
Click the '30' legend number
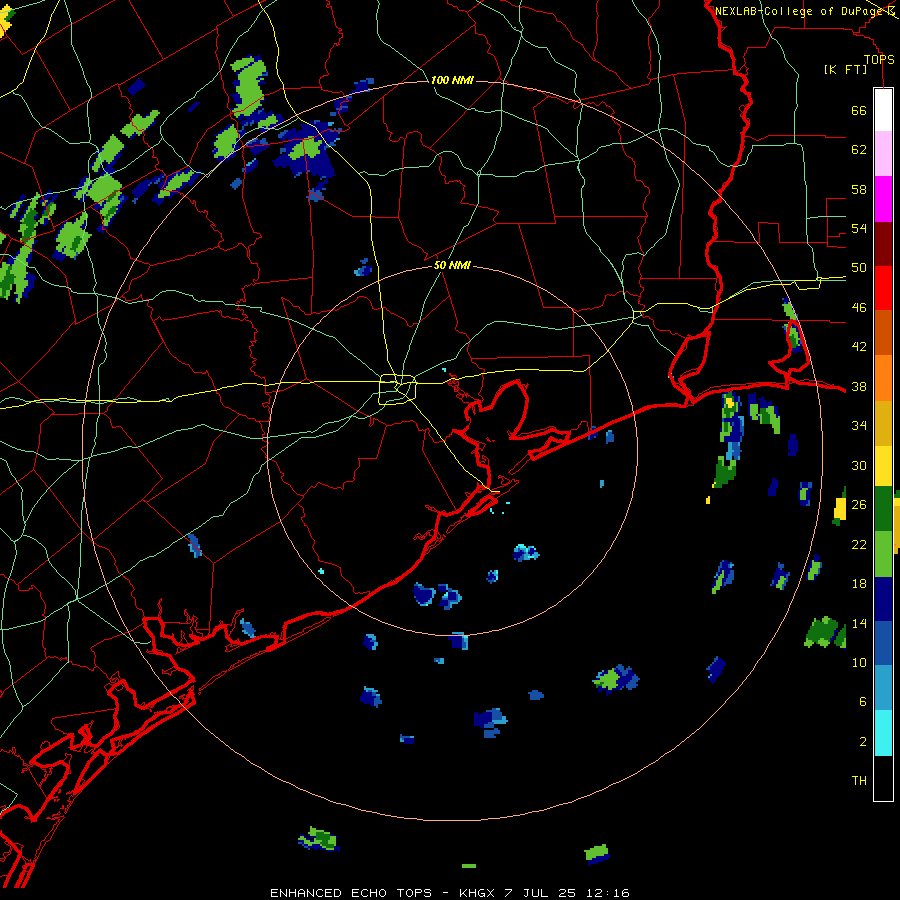pos(859,465)
